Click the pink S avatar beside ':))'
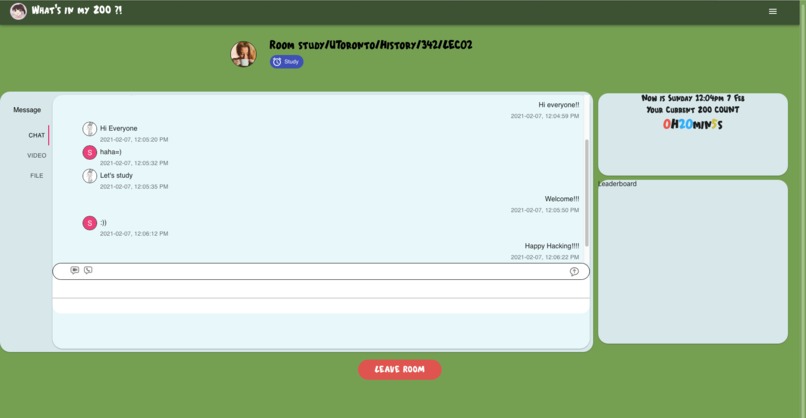 click(x=89, y=223)
